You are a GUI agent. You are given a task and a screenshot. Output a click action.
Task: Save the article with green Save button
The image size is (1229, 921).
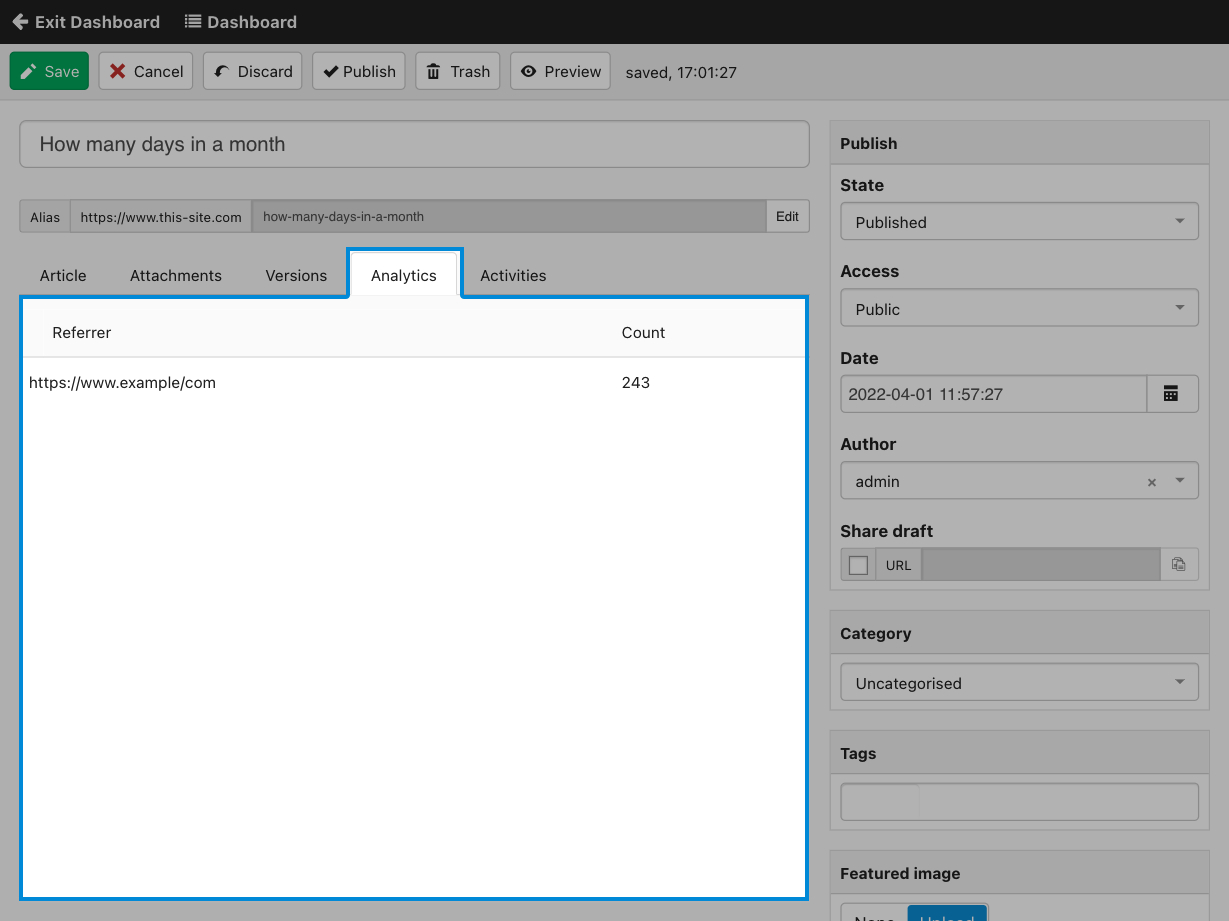click(x=49, y=71)
